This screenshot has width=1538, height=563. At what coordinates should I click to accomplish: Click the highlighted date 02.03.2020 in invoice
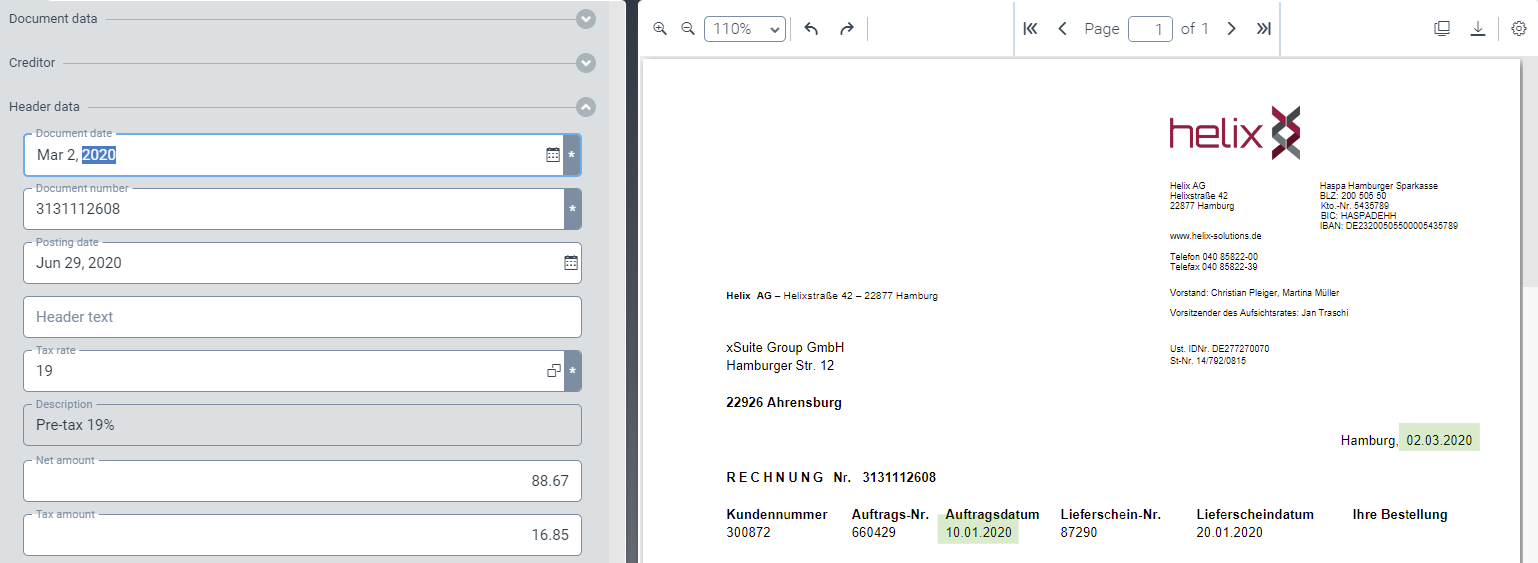click(1438, 440)
